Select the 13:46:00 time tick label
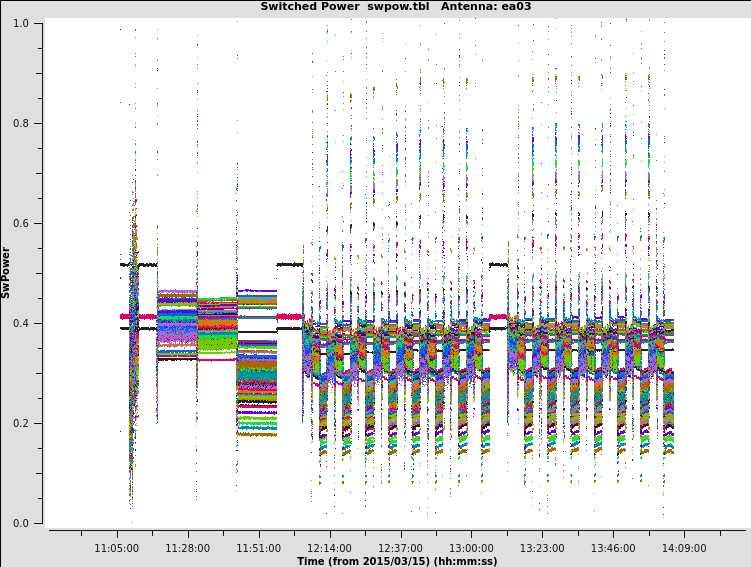This screenshot has width=751, height=567. coord(613,548)
